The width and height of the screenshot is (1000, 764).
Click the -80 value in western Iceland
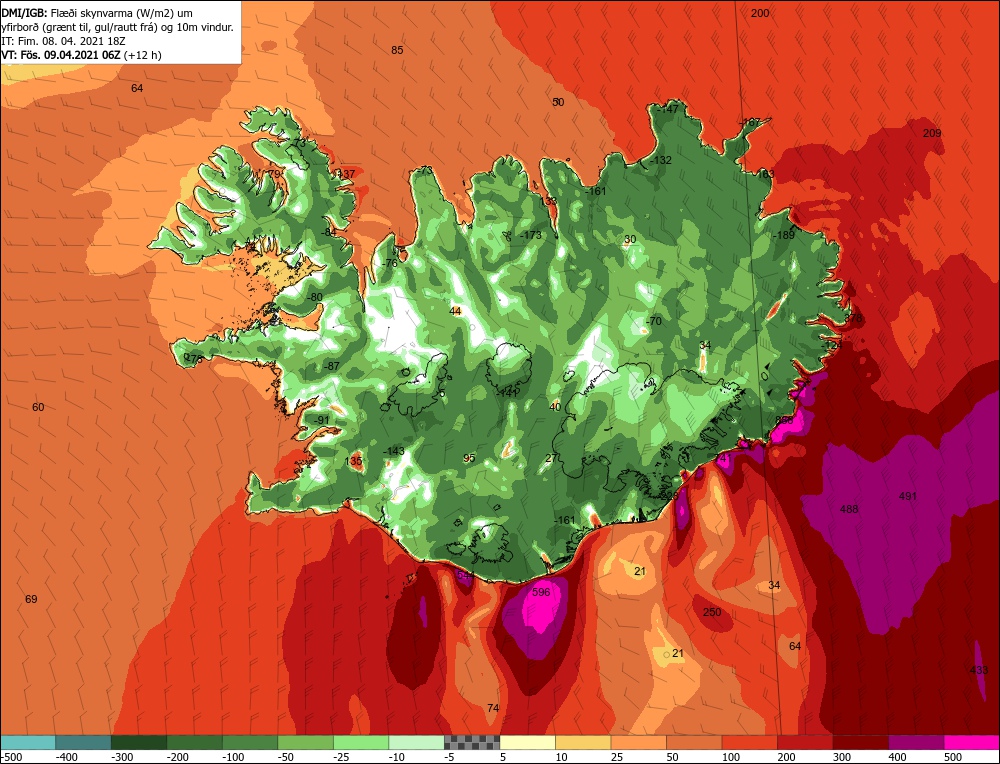tap(315, 297)
